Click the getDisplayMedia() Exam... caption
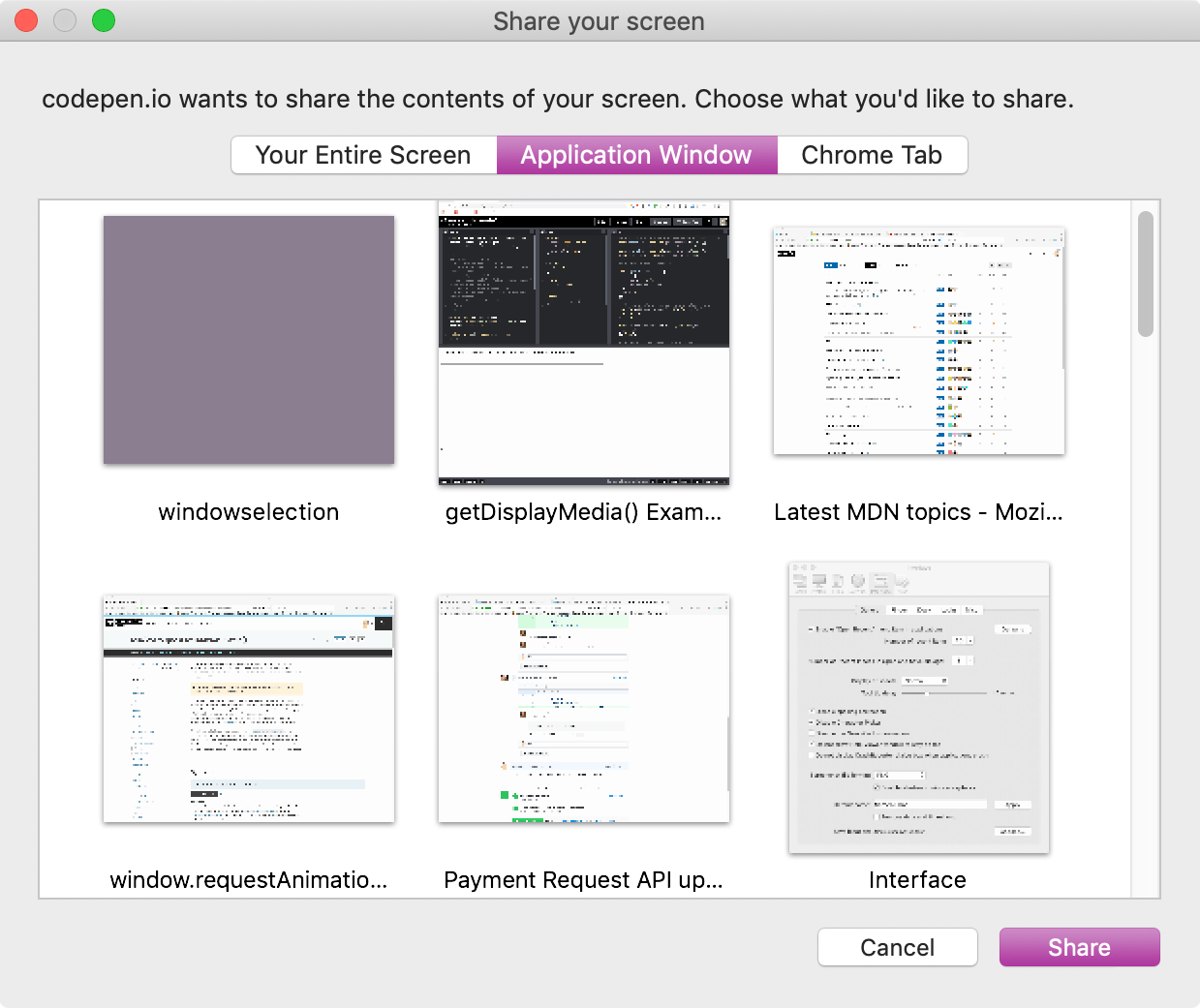This screenshot has height=1008, width=1200. click(x=583, y=512)
